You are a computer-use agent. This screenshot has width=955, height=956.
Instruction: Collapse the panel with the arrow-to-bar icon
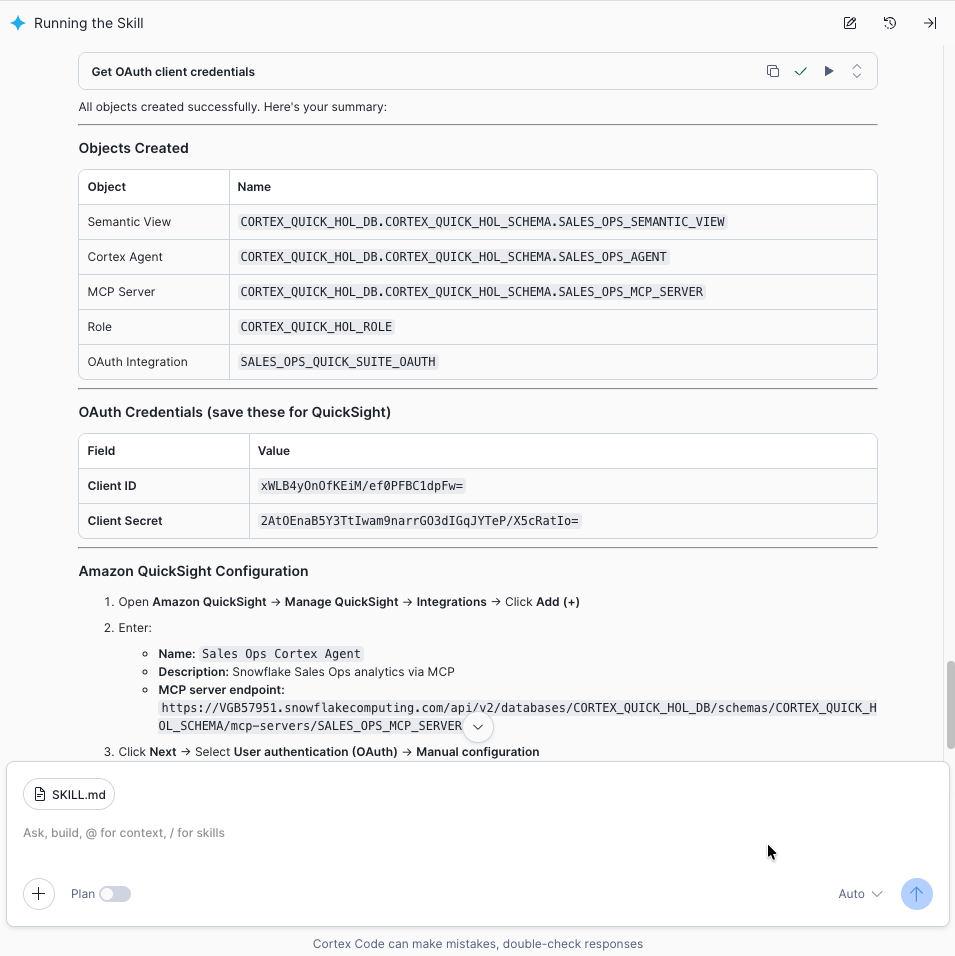click(930, 23)
